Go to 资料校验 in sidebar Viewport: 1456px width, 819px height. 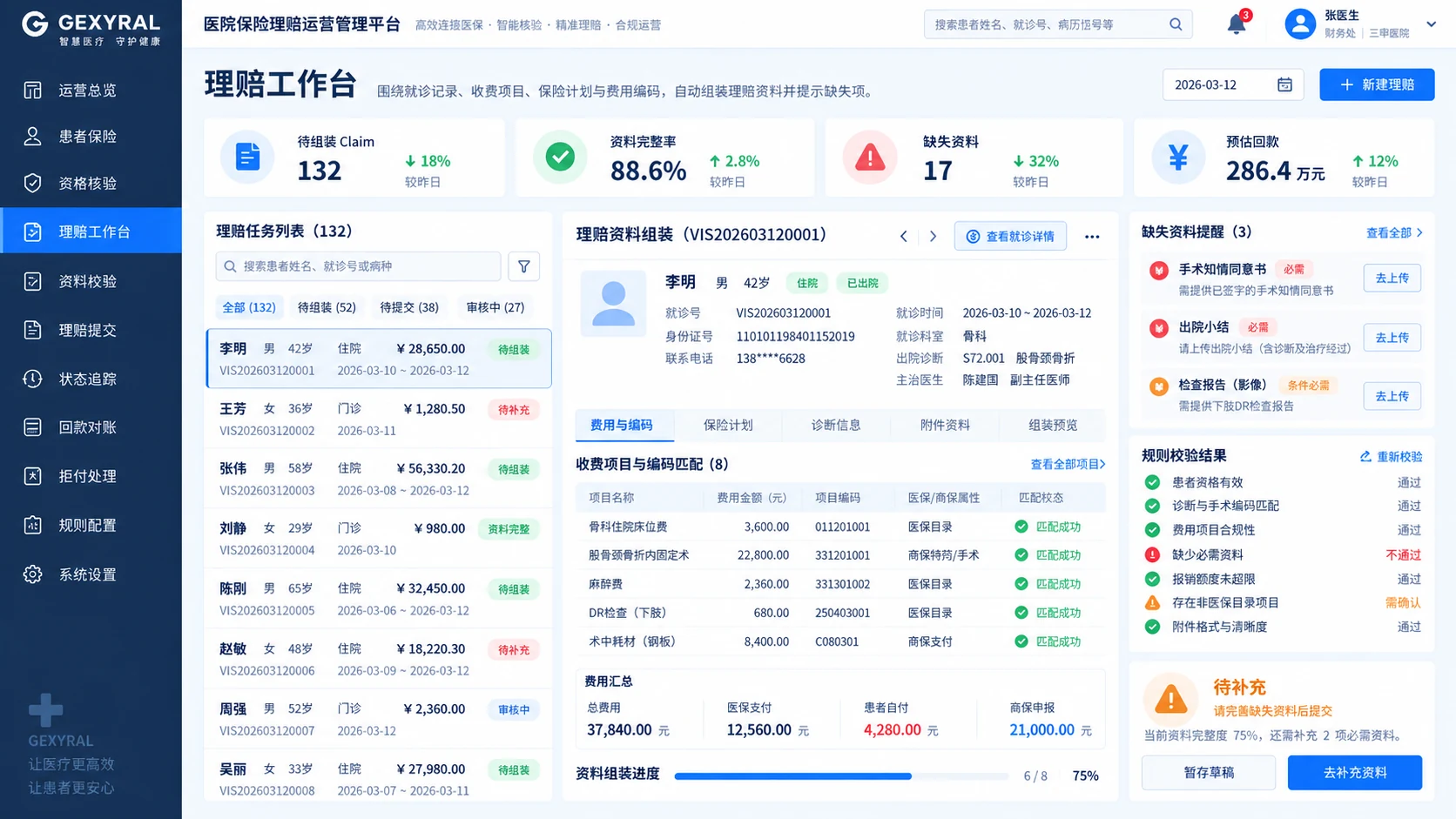coord(91,281)
